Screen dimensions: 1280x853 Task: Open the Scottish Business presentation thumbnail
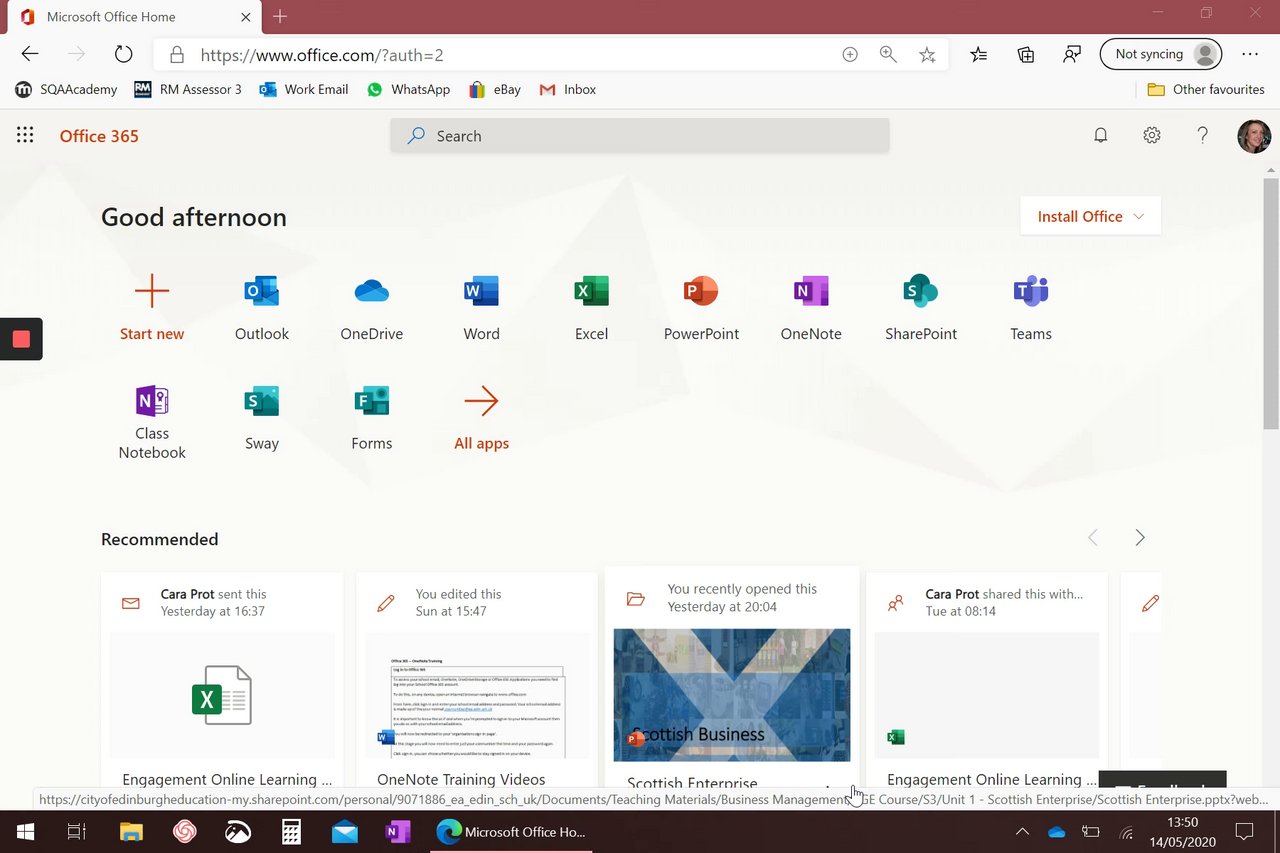click(732, 695)
